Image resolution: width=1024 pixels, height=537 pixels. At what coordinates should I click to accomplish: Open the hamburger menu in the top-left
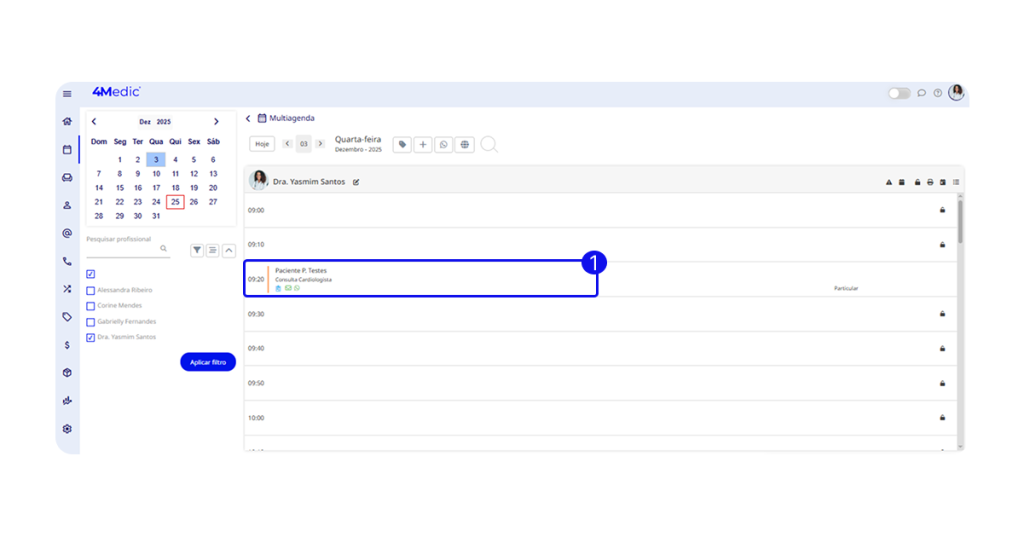coord(67,94)
